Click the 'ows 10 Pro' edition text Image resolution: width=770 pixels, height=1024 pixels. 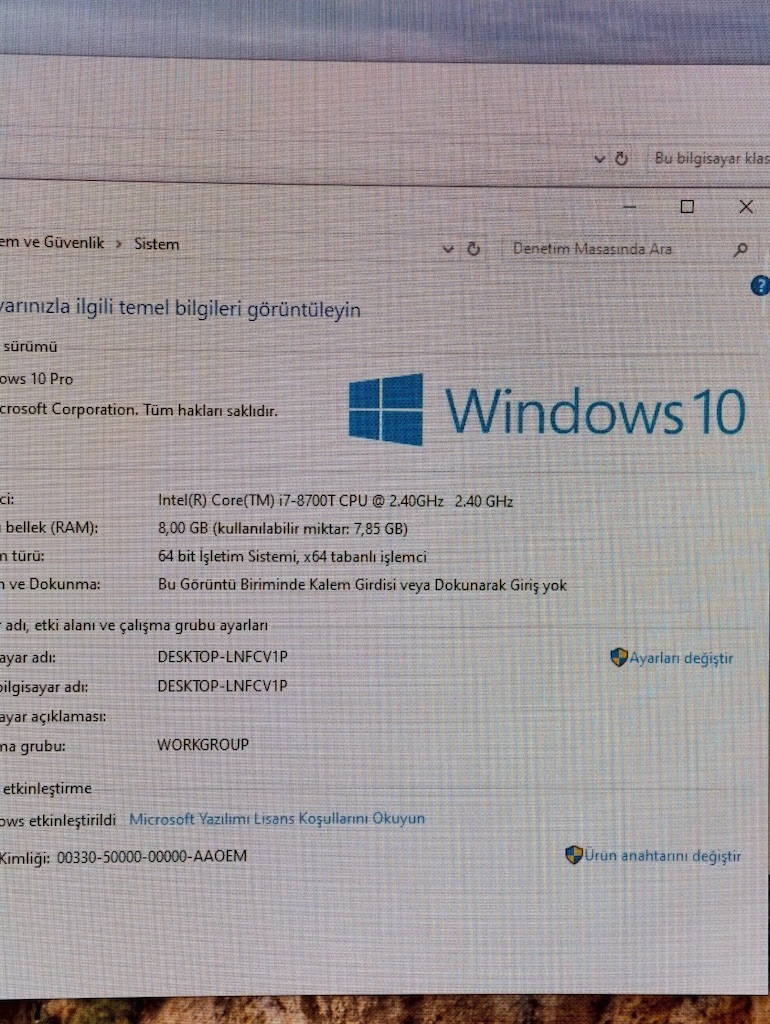(x=37, y=379)
